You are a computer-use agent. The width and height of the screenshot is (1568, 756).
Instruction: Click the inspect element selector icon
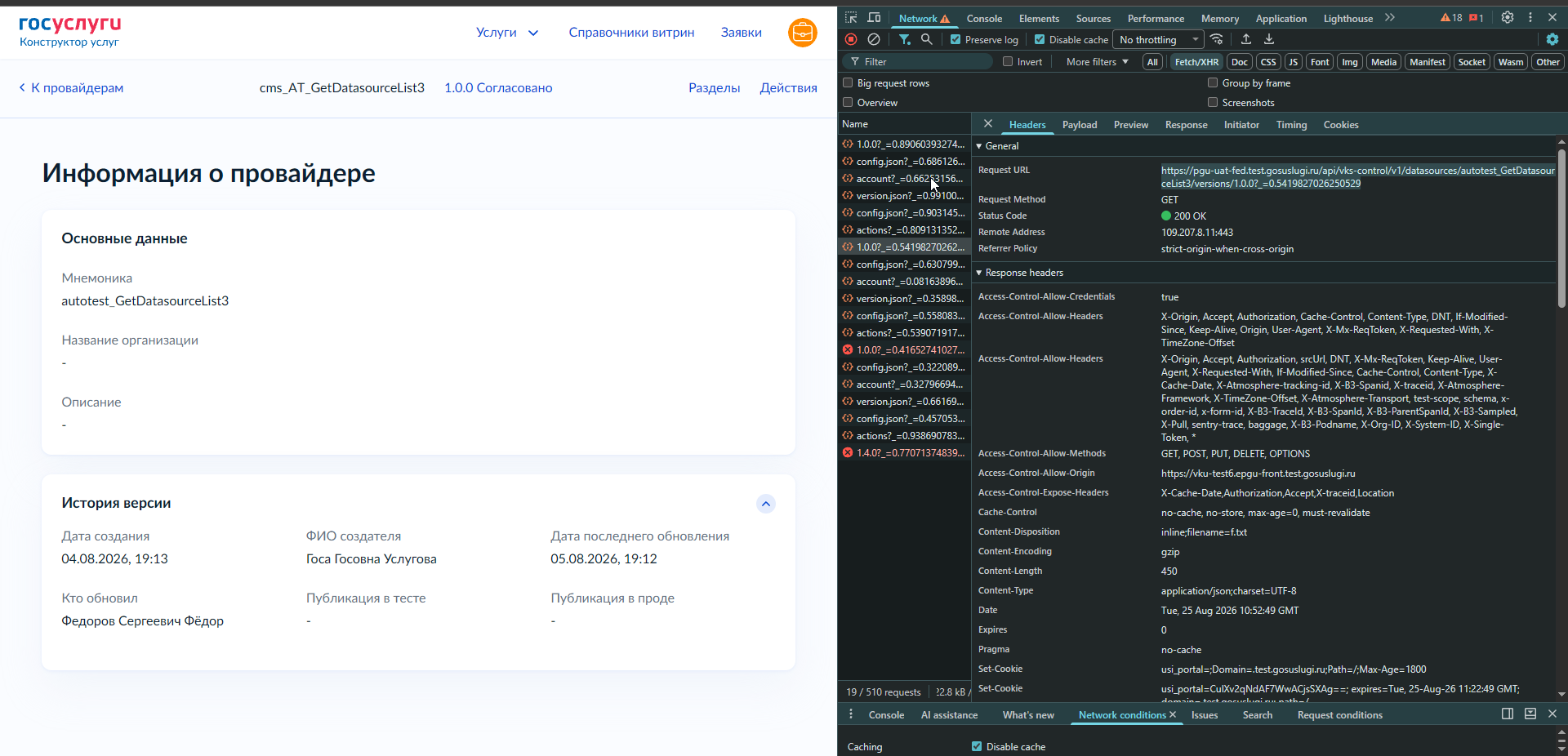pyautogui.click(x=851, y=18)
